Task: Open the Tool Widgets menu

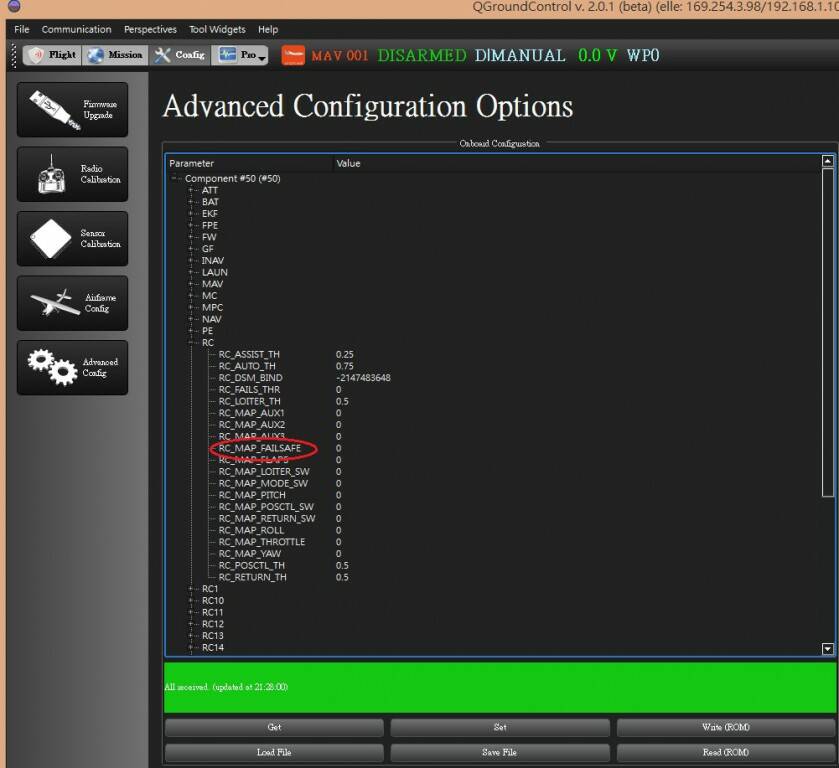Action: tap(217, 30)
